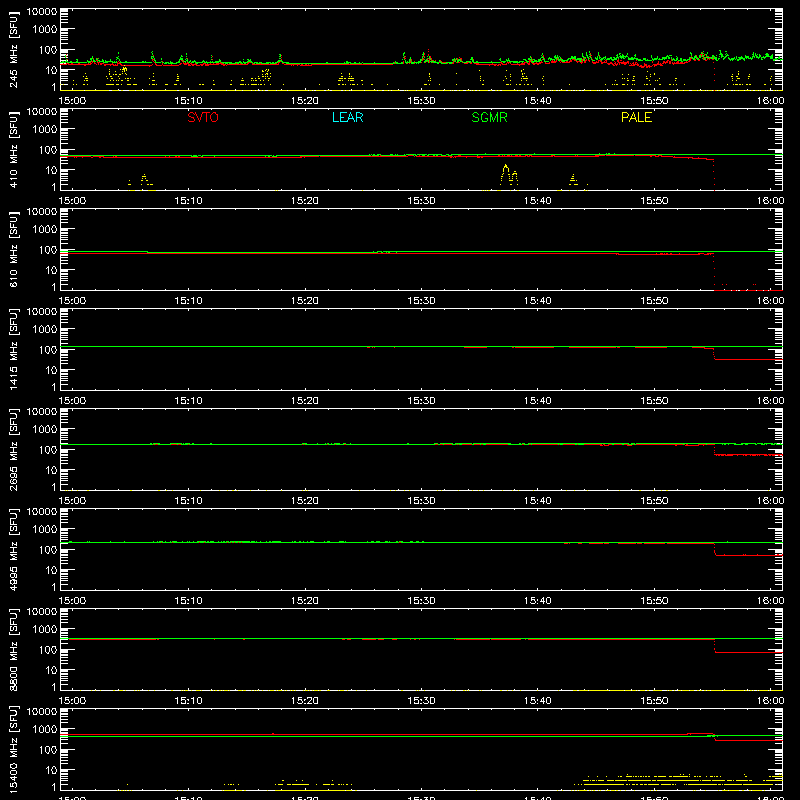Screen dimensions: 800x800
Task: Click 15:00 time label under 245 MHz panel
Action: [72, 101]
